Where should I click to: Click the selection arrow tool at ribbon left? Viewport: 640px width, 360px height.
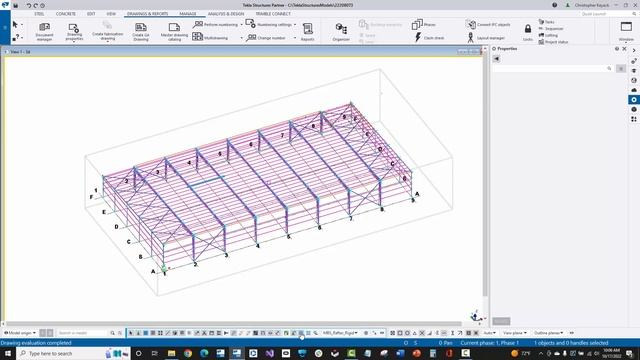15,24
